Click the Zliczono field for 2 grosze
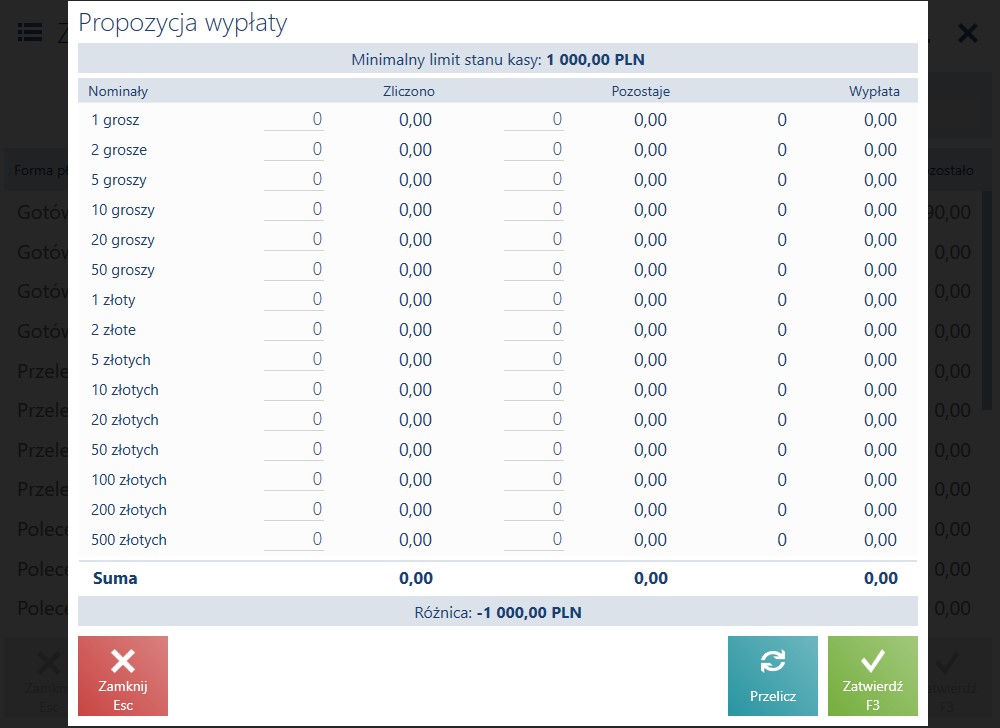The width and height of the screenshot is (1000, 728). point(294,150)
